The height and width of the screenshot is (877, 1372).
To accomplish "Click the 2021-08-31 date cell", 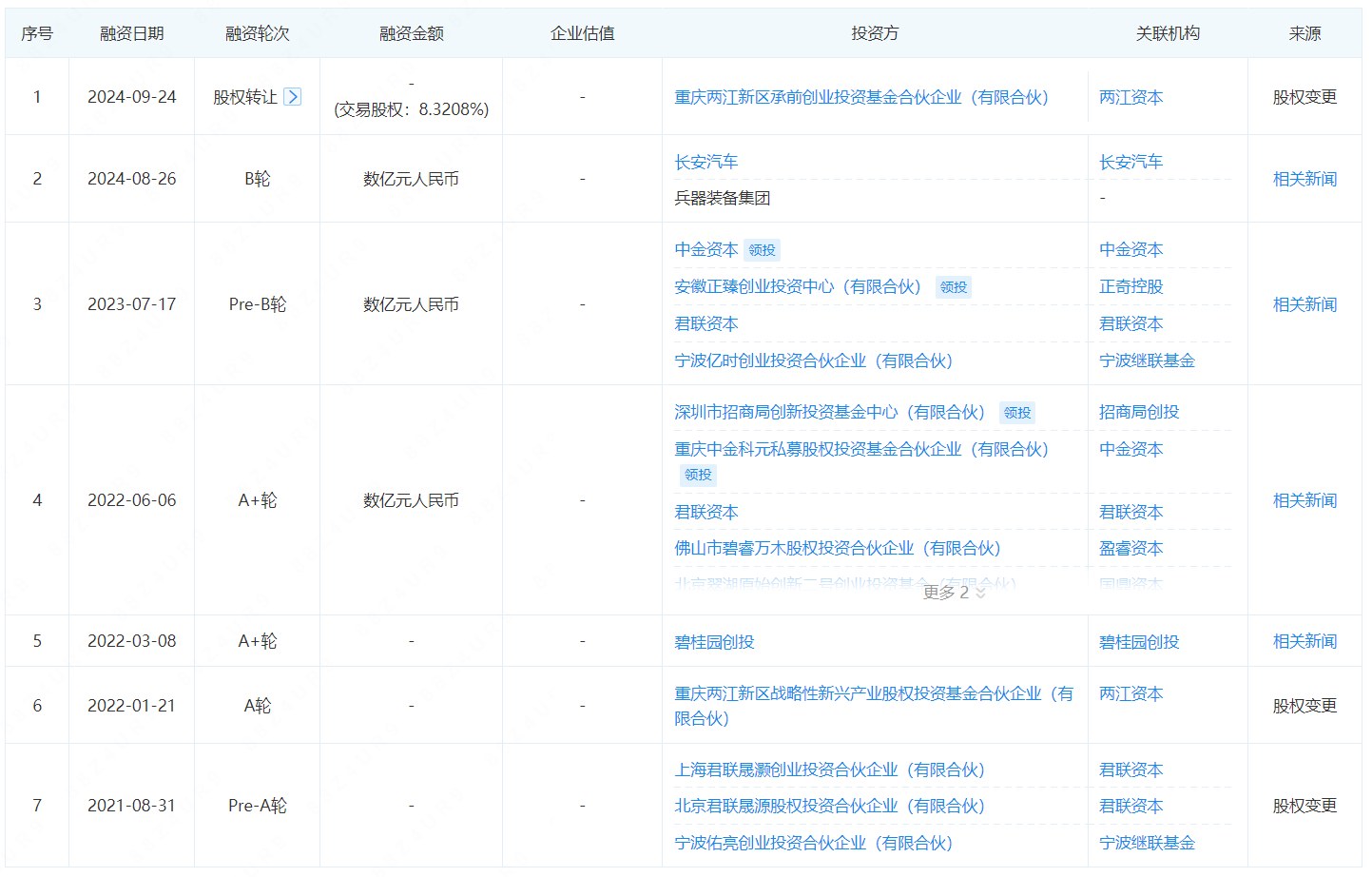I will click(x=132, y=806).
